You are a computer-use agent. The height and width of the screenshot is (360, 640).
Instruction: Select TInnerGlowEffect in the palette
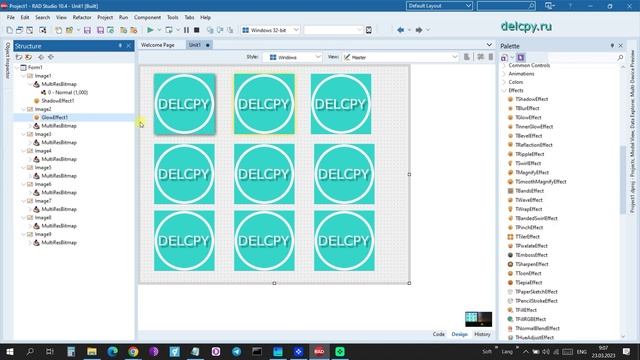pos(533,127)
